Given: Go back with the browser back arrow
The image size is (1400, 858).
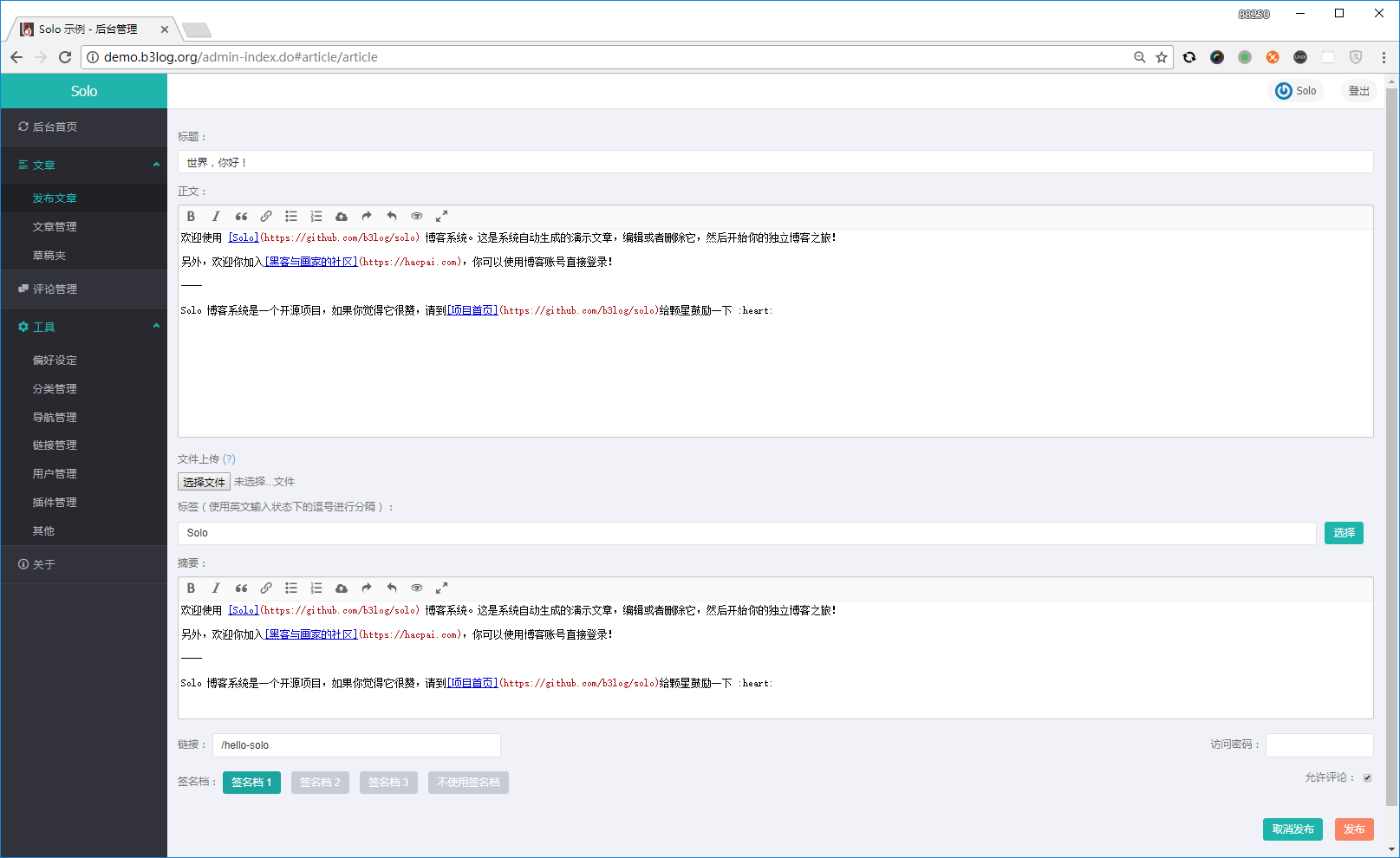Looking at the screenshot, I should coord(16,57).
